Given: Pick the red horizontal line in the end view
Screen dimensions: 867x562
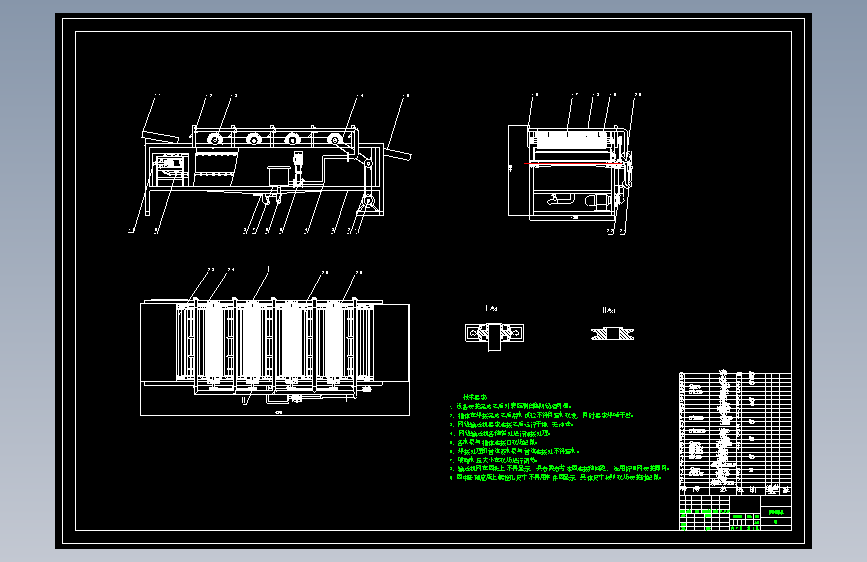Looking at the screenshot, I should 573,164.
